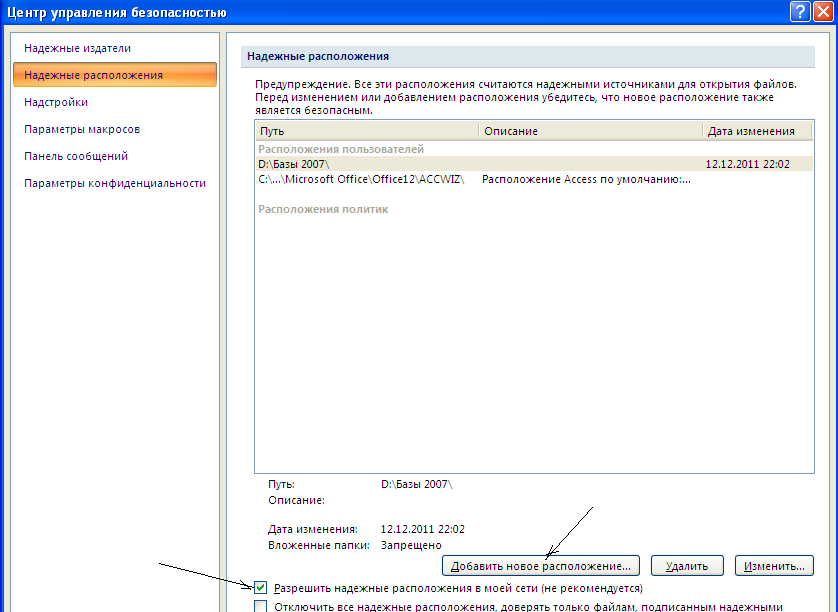This screenshot has height=612, width=838.
Task: Select the Надежные расположения sidebar item
Action: (115, 75)
